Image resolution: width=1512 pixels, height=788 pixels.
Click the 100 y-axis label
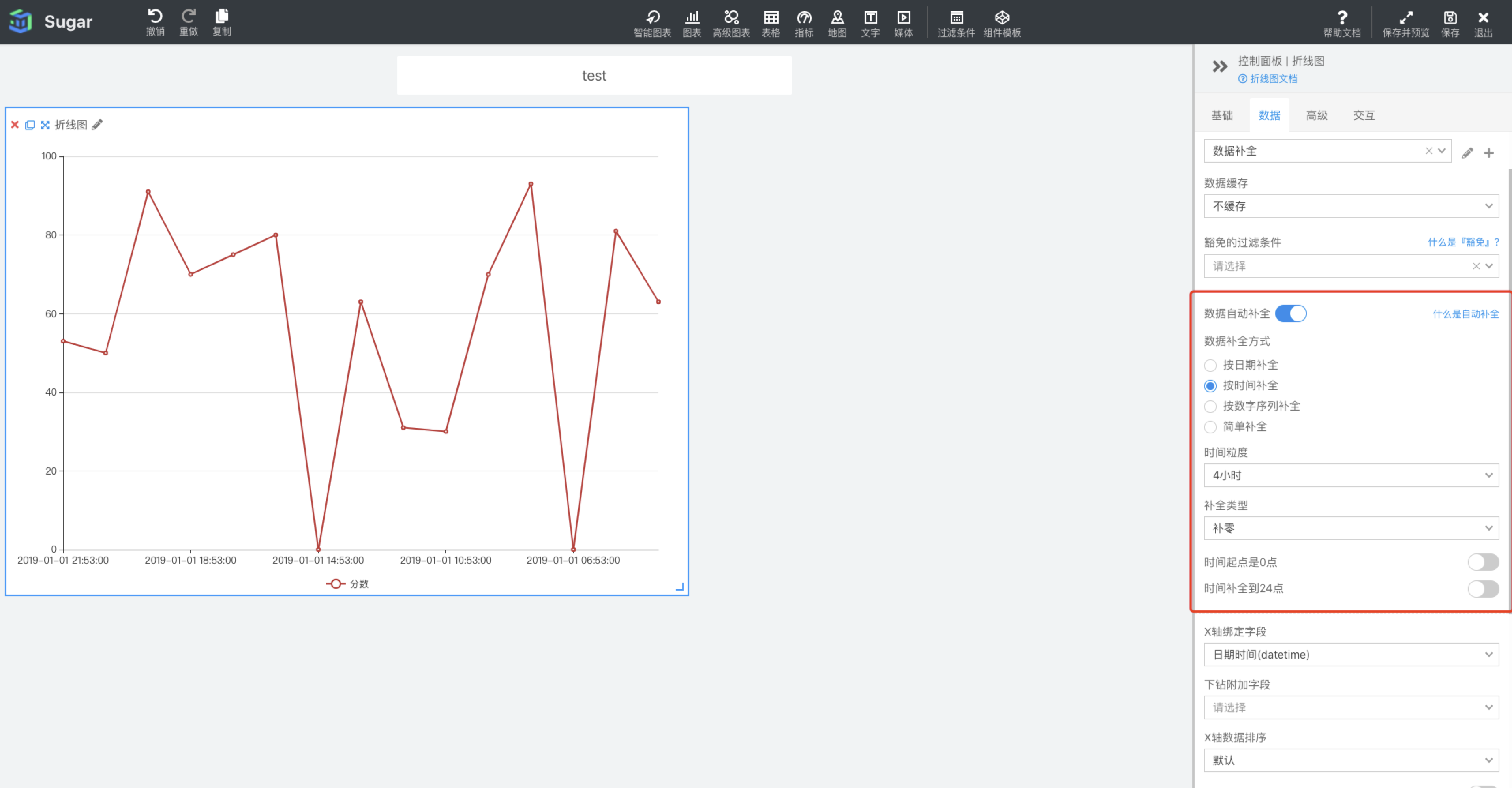[x=49, y=156]
